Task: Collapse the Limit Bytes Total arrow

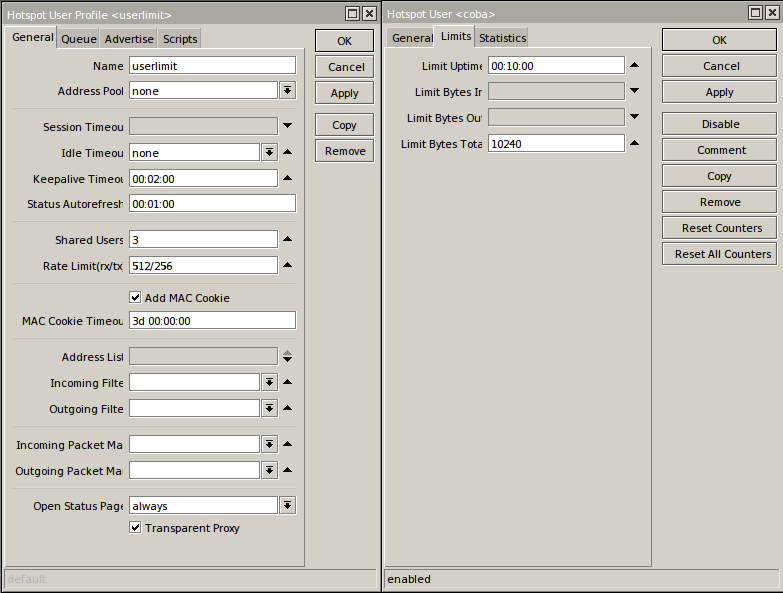Action: point(635,143)
